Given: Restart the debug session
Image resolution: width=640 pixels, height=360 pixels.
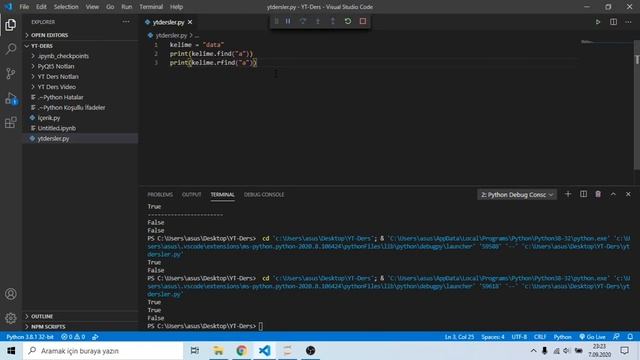Looking at the screenshot, I should click(348, 21).
